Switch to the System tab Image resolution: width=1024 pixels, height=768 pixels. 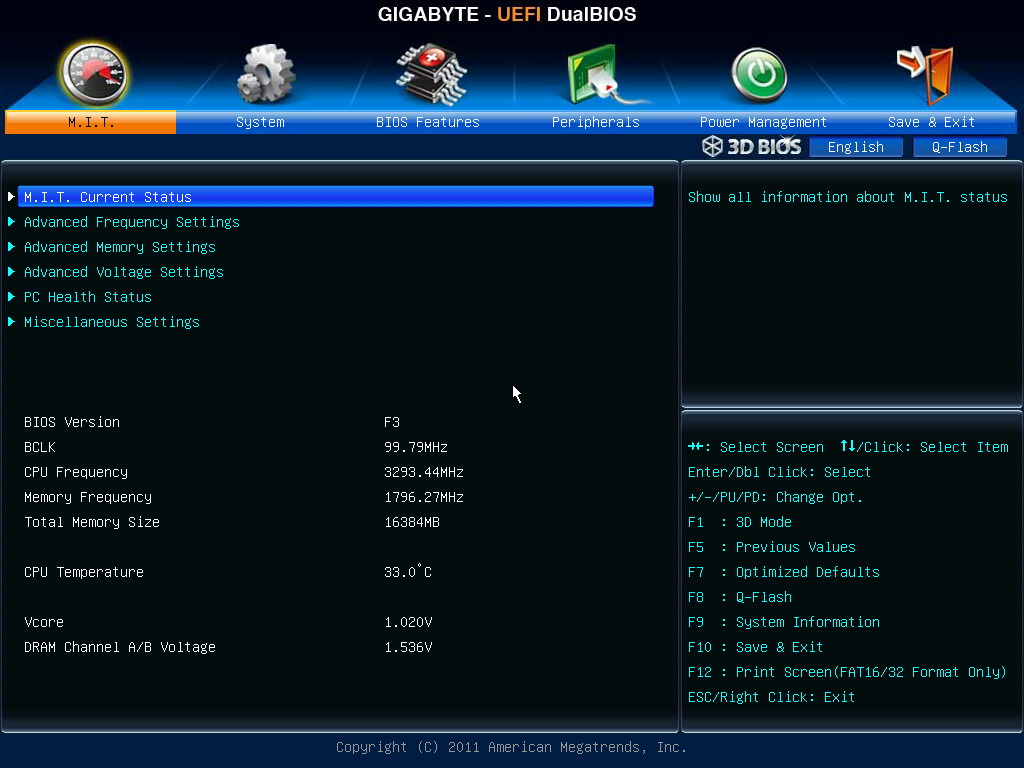pyautogui.click(x=260, y=122)
